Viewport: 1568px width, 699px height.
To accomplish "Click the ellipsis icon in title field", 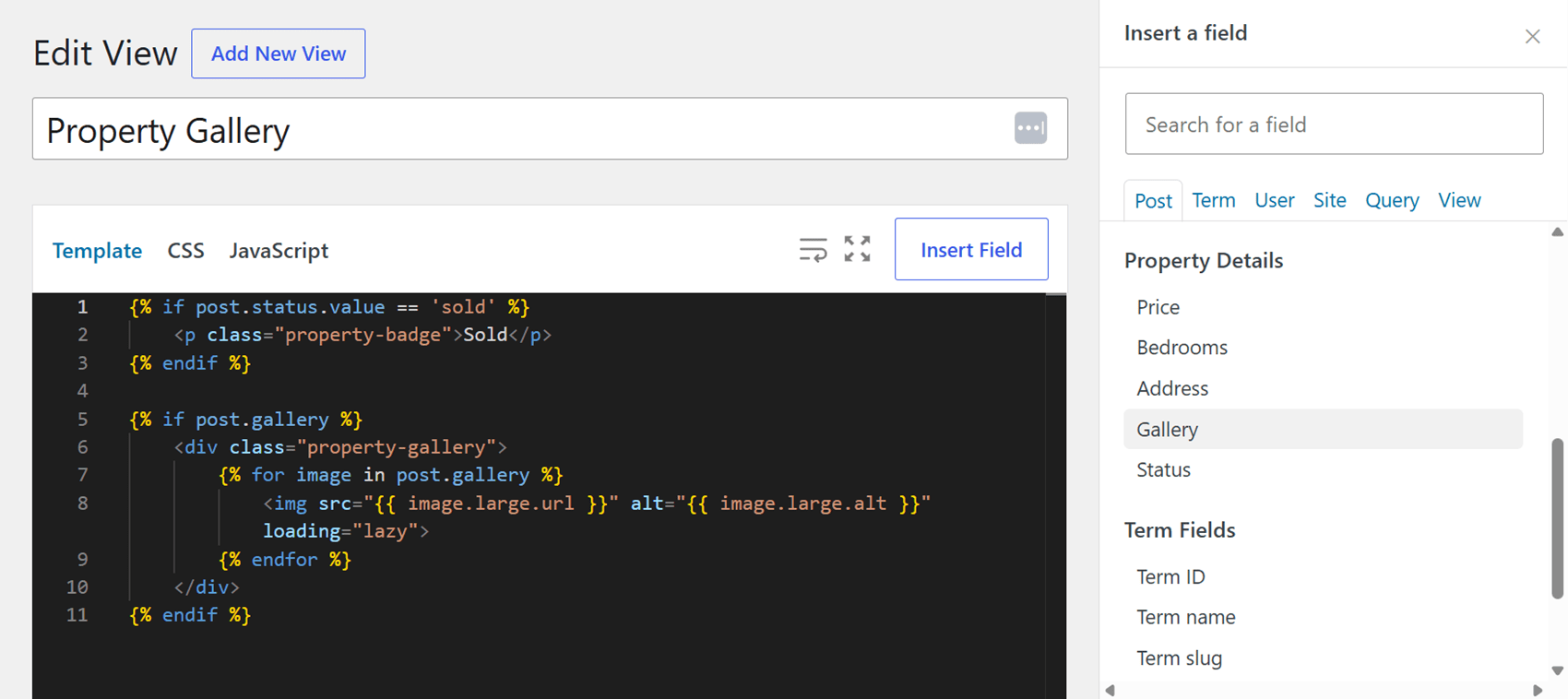I will click(x=1030, y=128).
